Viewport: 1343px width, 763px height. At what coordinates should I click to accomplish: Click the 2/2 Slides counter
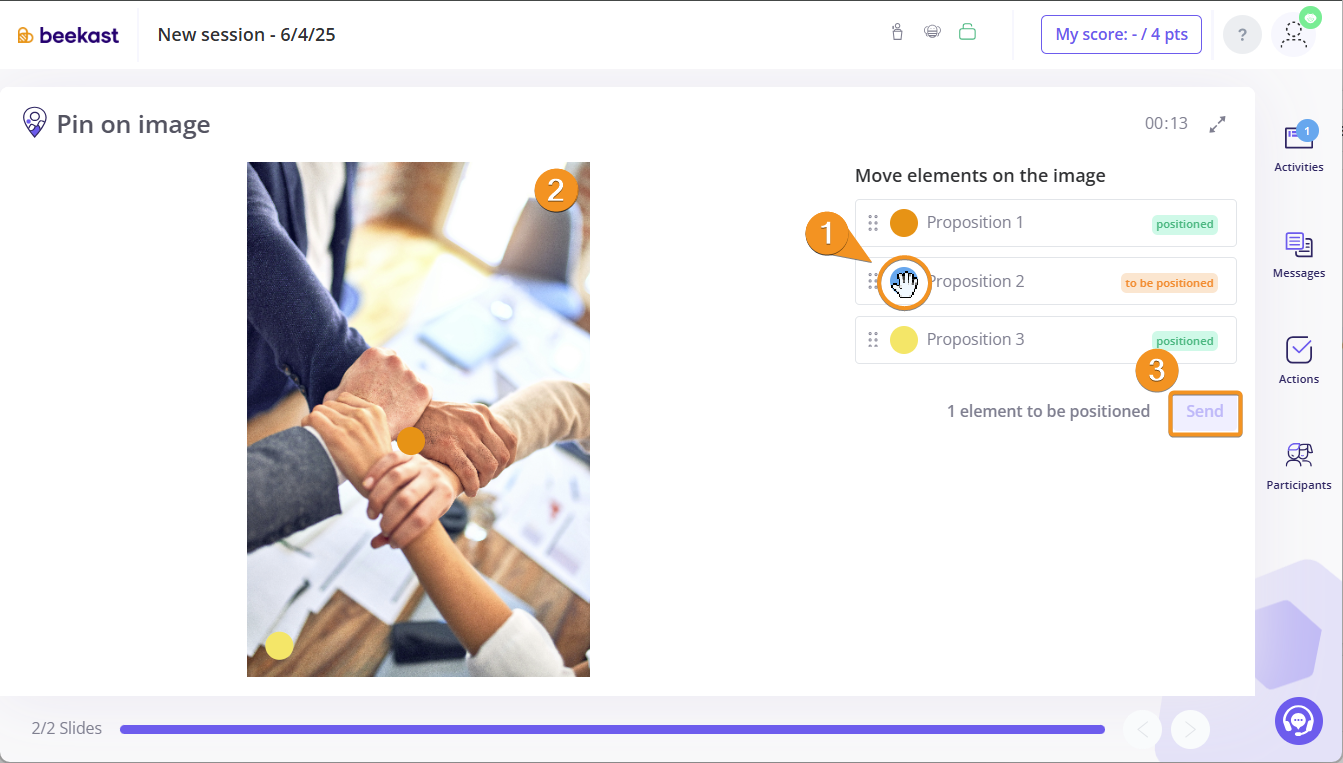(x=67, y=728)
